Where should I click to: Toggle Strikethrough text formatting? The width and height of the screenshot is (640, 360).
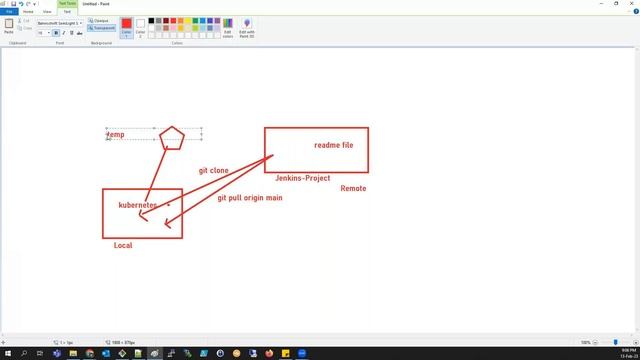[80, 33]
